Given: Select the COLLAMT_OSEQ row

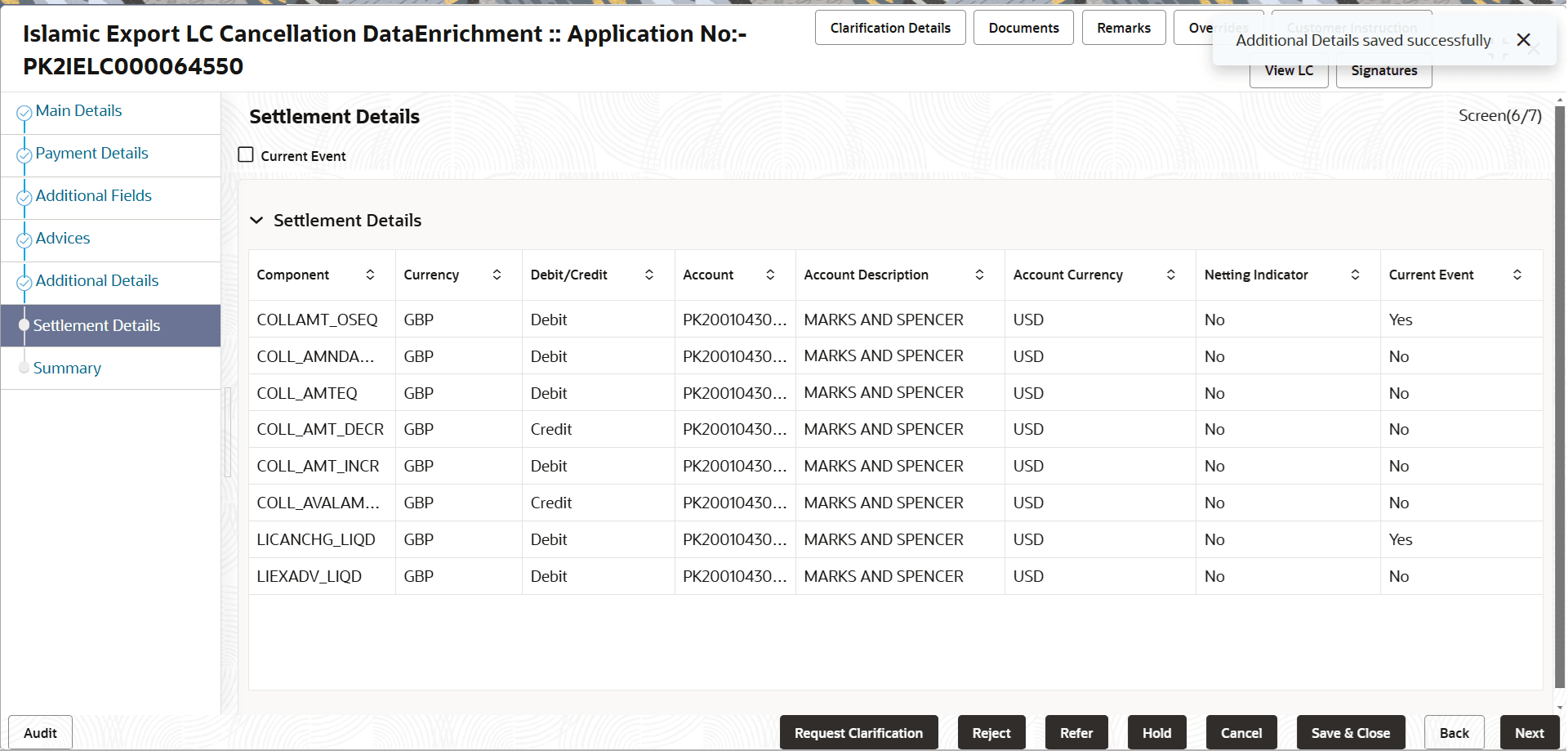Looking at the screenshot, I should tap(895, 320).
